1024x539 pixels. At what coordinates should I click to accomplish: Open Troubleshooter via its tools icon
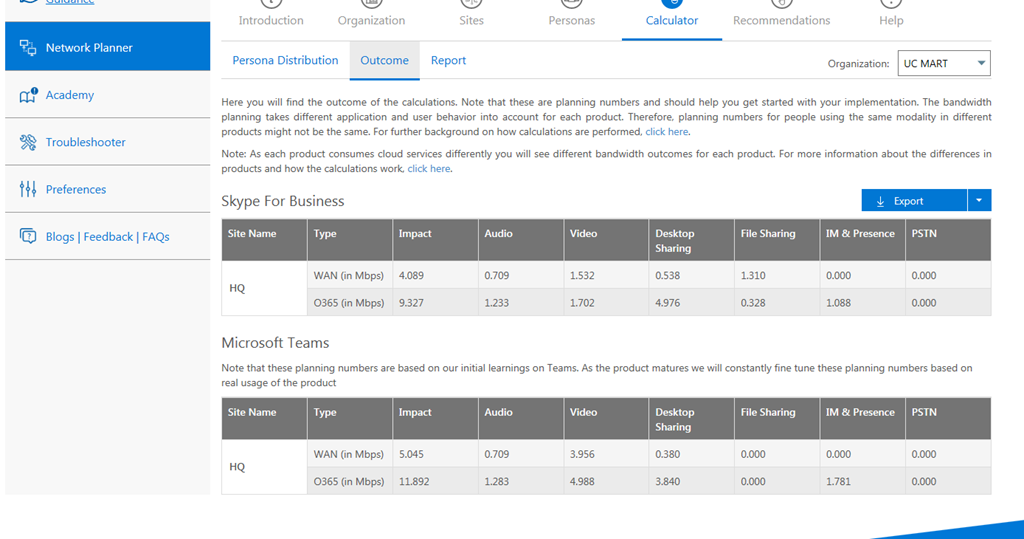click(x=28, y=142)
